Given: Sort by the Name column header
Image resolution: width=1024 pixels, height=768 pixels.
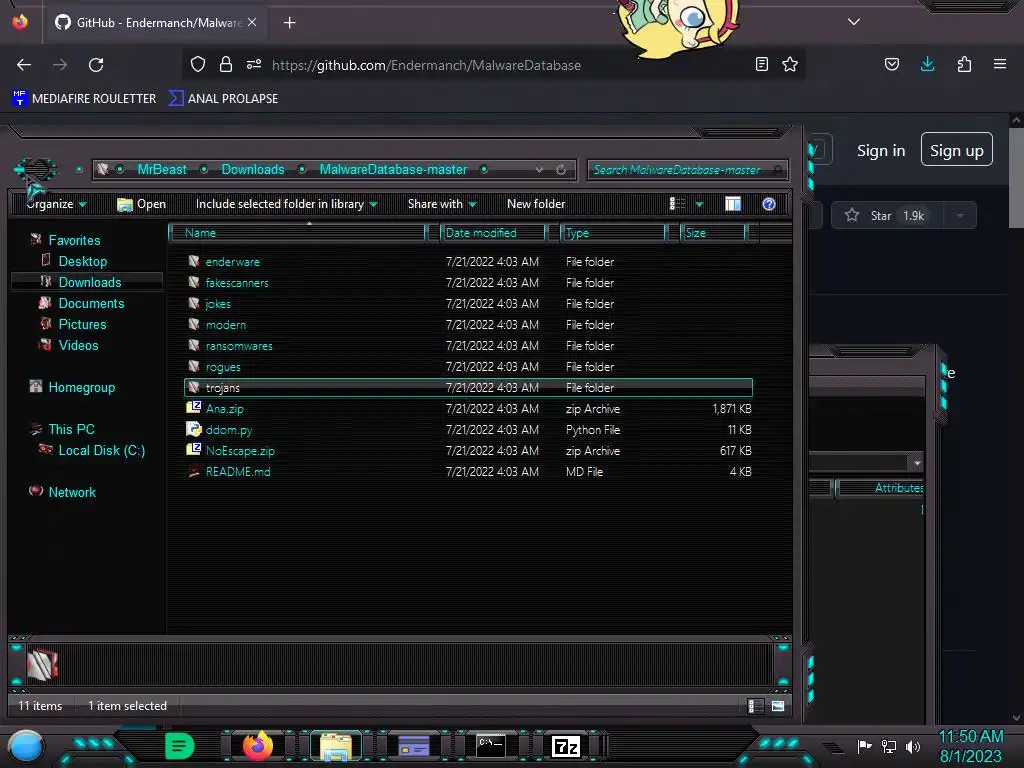Looking at the screenshot, I should (297, 232).
